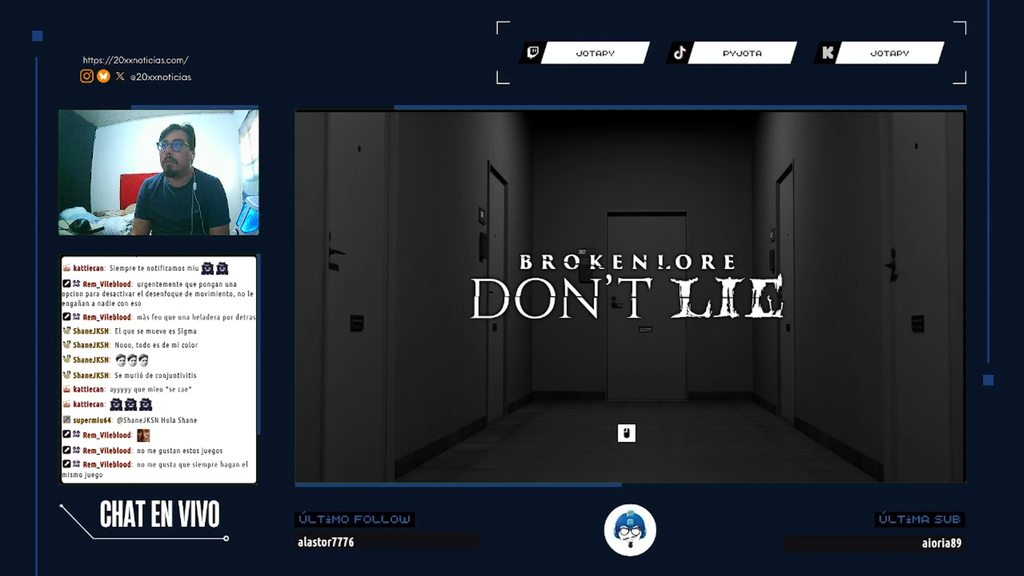Click the mouse prompt icon in the game
The height and width of the screenshot is (576, 1024).
(x=626, y=433)
